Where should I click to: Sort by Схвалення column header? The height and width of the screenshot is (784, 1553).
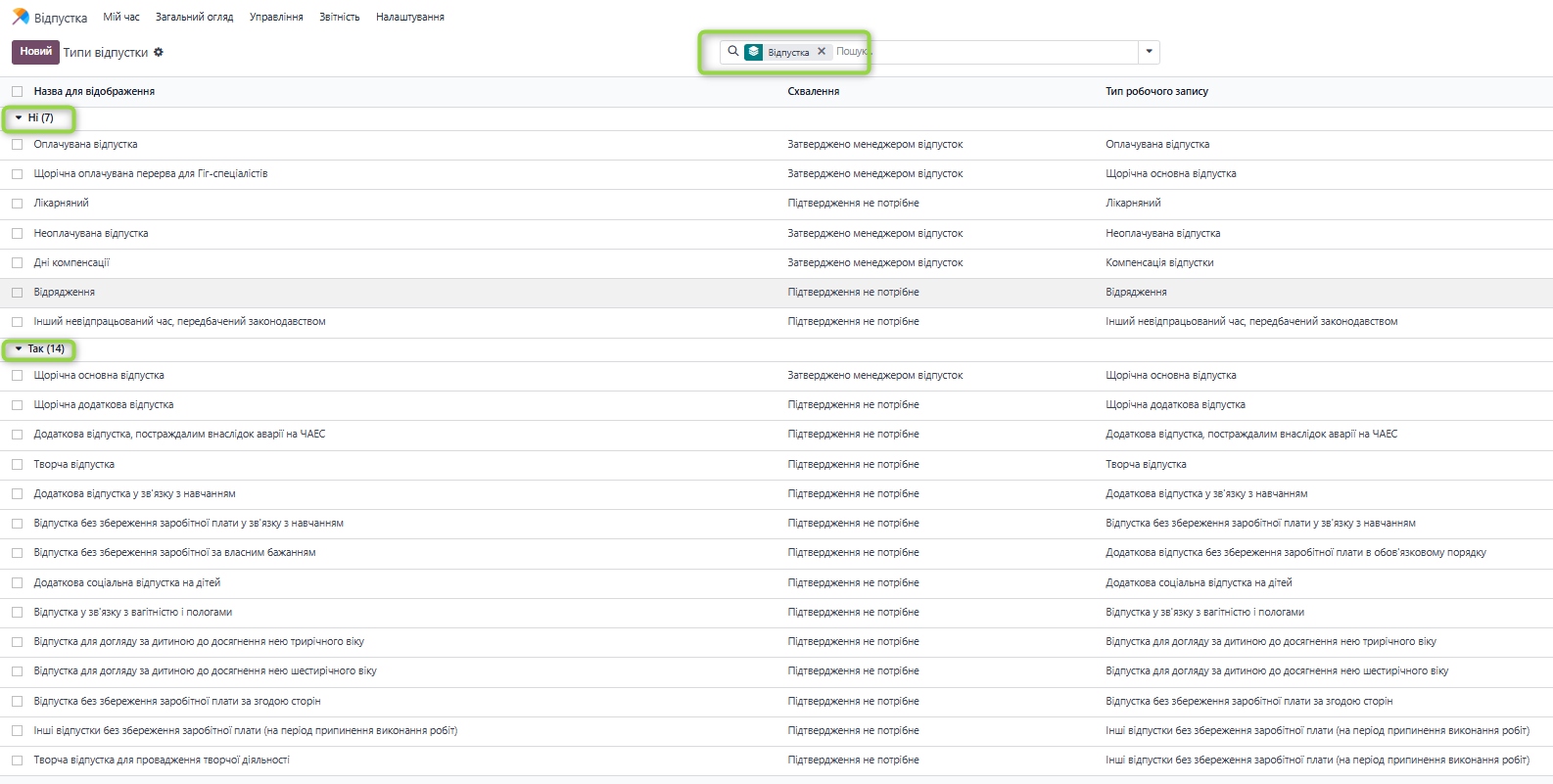[813, 91]
